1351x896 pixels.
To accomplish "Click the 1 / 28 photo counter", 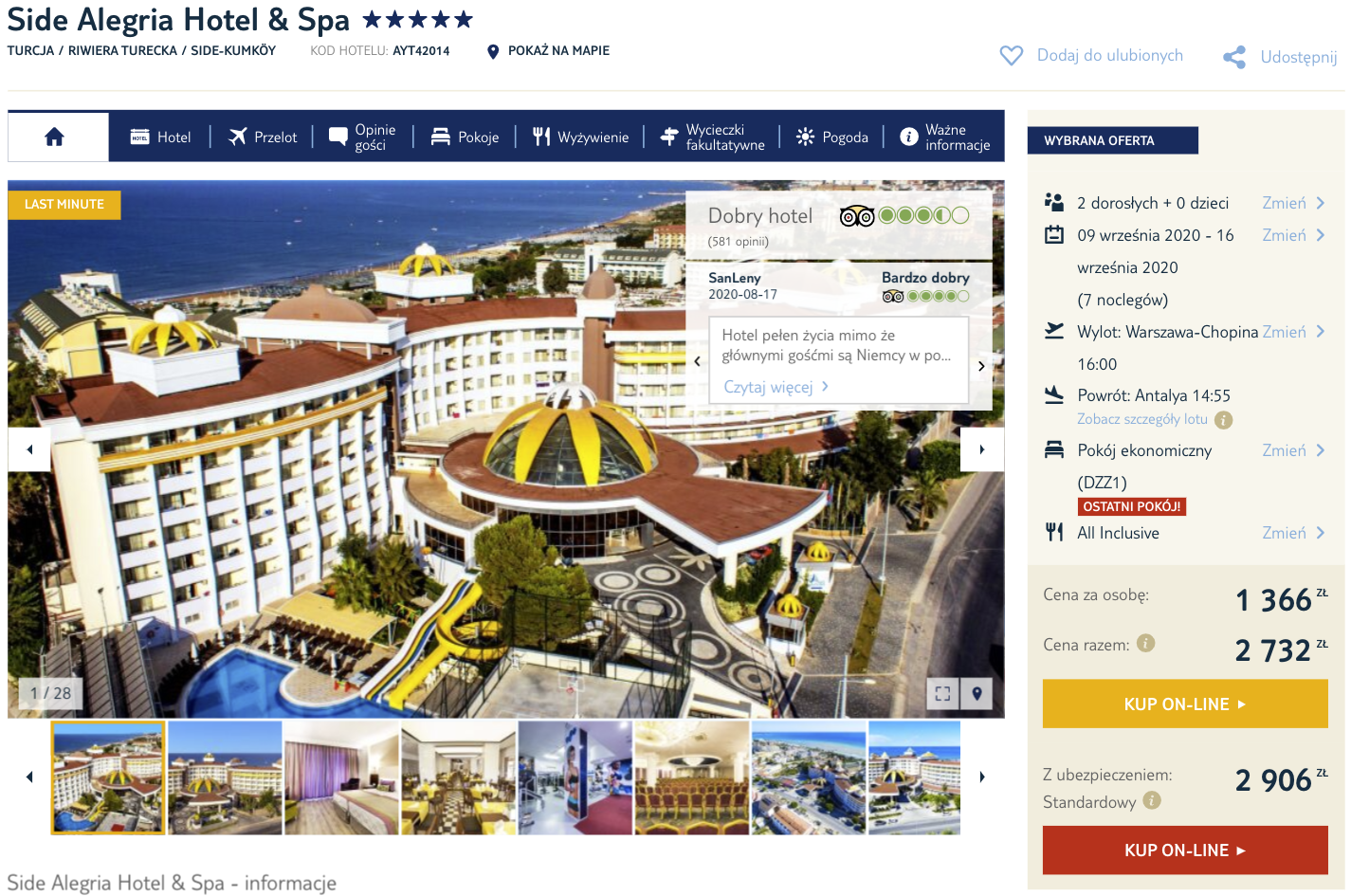I will (50, 694).
